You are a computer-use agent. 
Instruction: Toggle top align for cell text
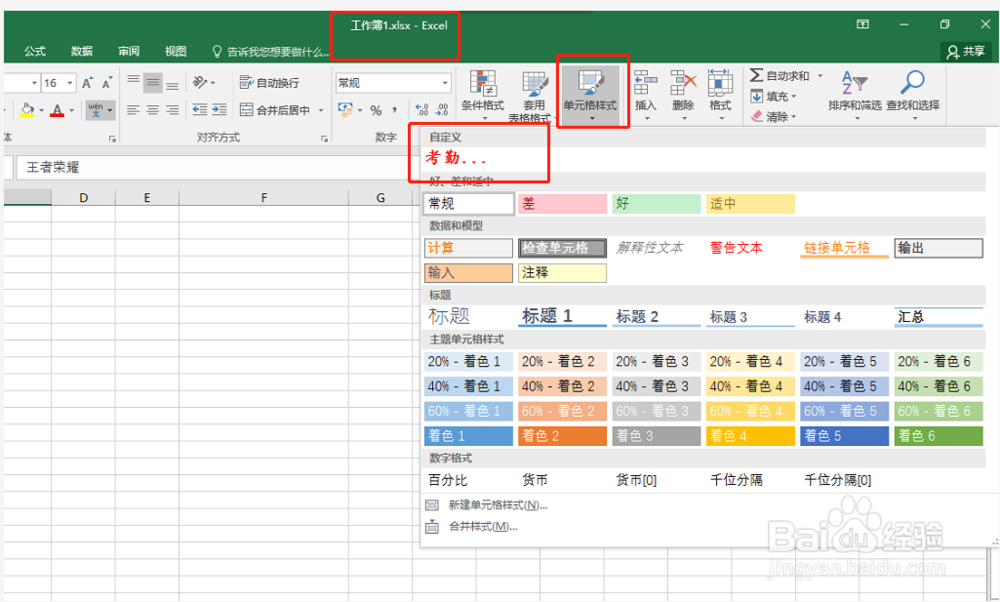point(133,82)
